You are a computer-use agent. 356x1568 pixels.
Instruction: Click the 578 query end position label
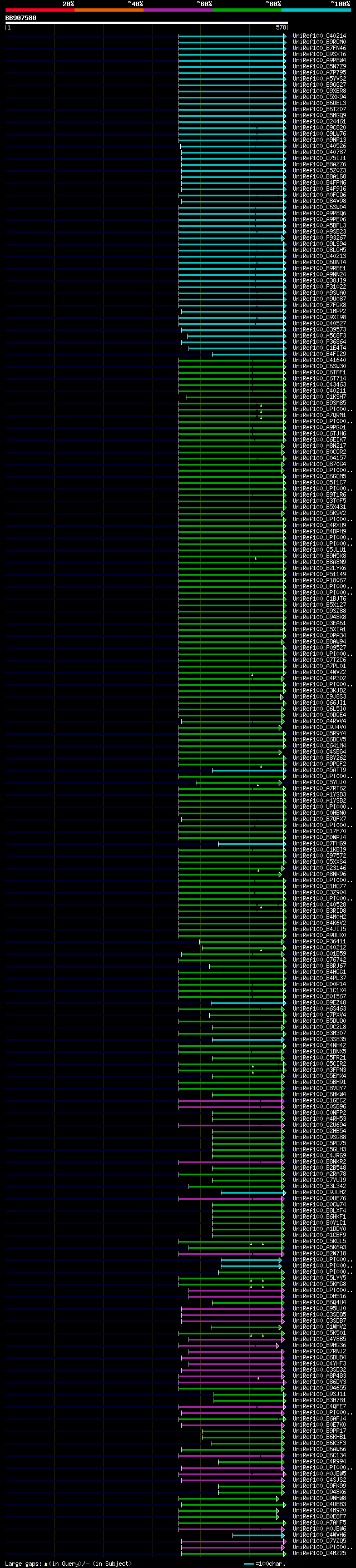(x=281, y=27)
